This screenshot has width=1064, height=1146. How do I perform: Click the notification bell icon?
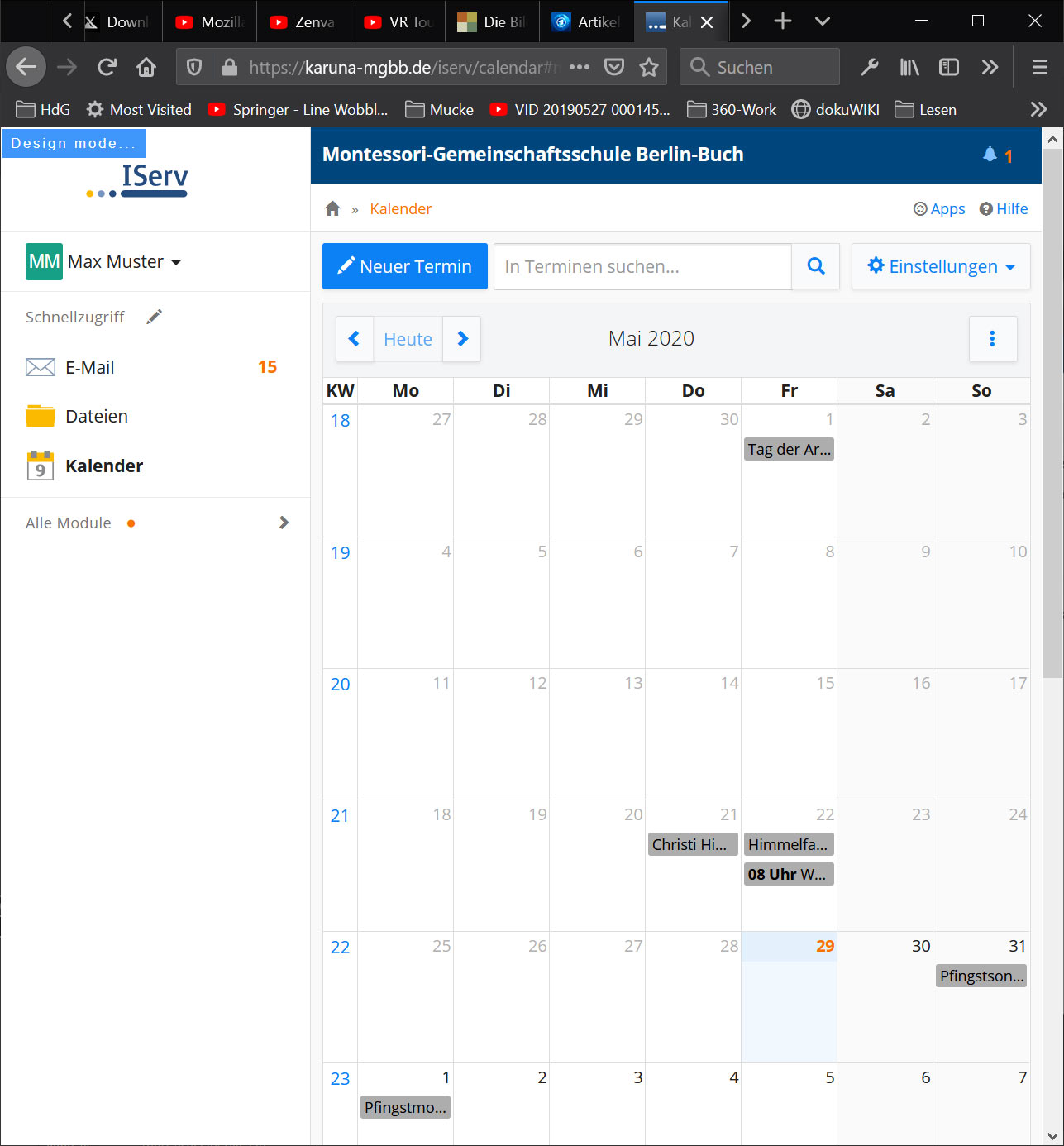990,155
